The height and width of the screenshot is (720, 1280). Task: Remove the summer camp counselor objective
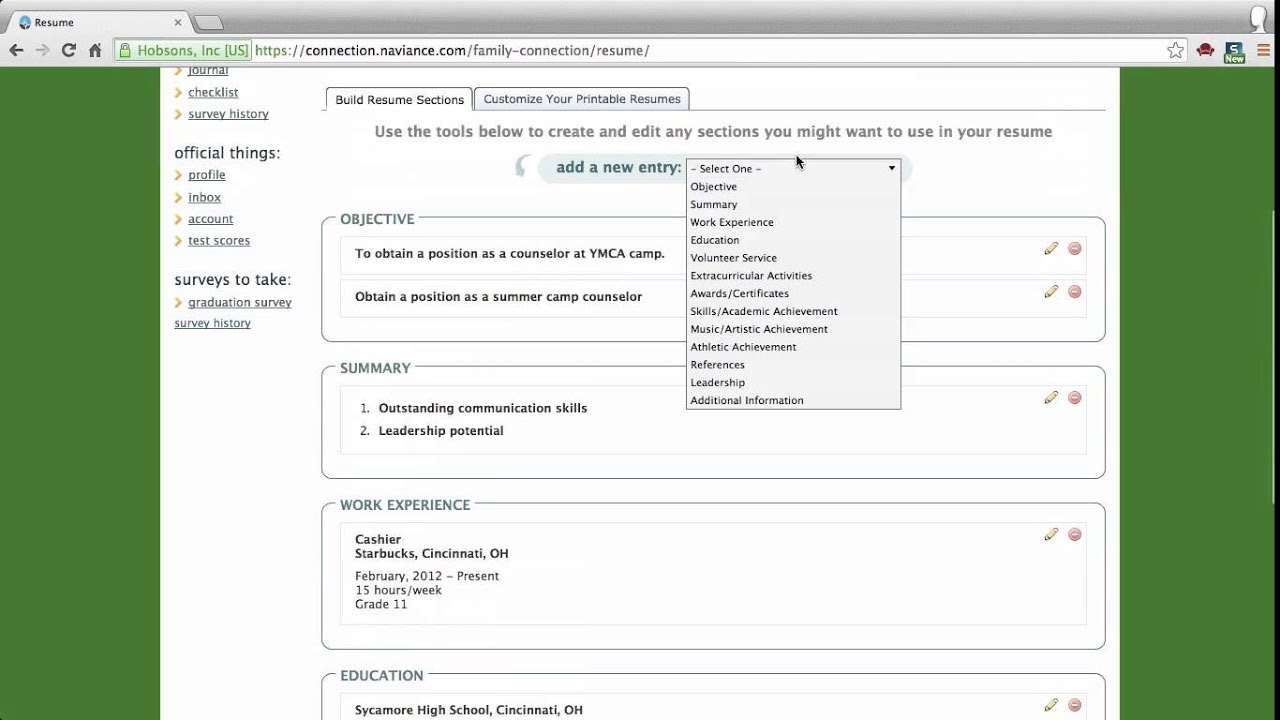1075,291
